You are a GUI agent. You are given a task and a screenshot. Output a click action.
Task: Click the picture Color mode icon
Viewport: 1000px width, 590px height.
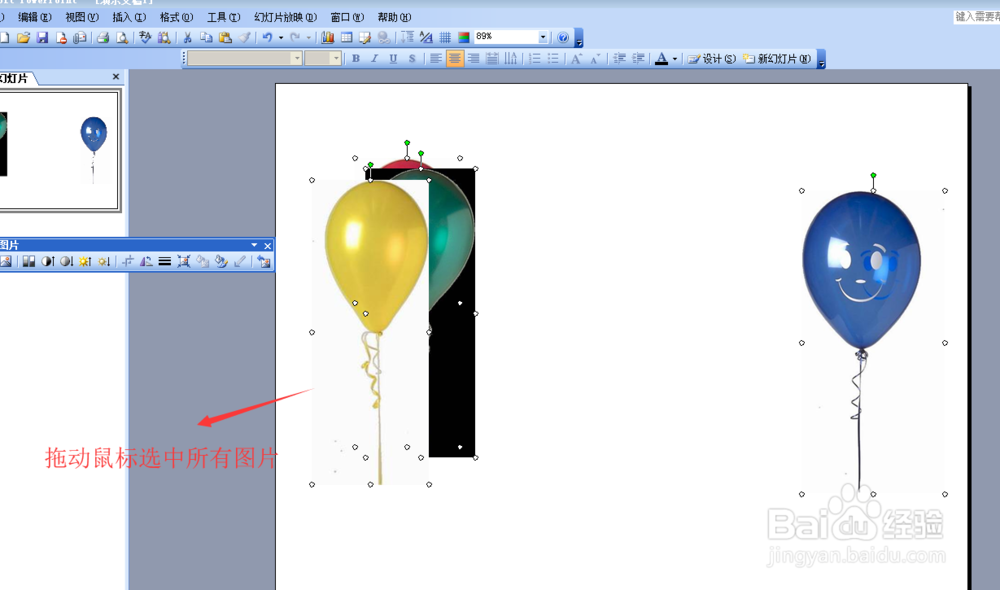pos(29,262)
